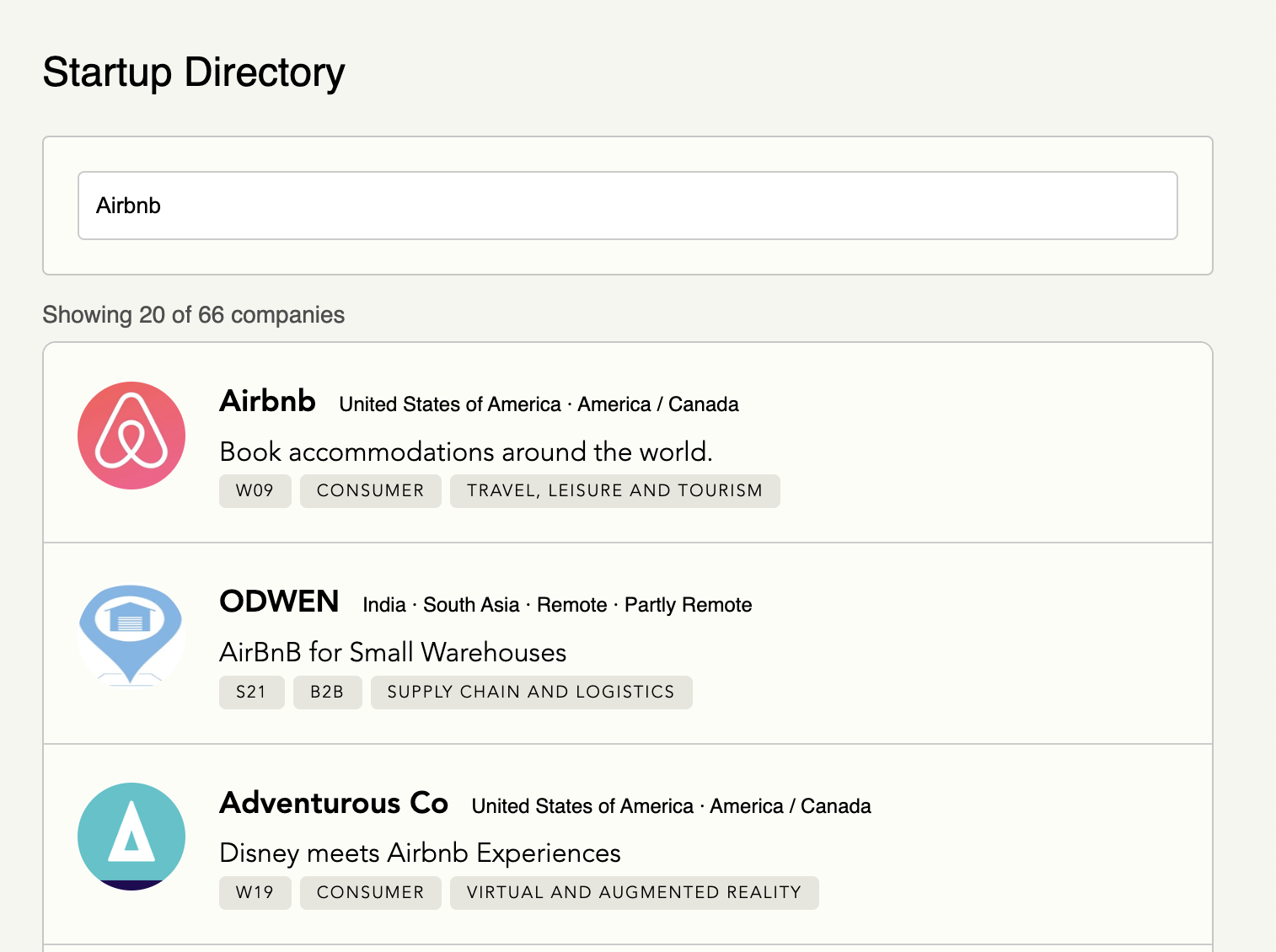Select the W09 batch tag
The width and height of the screenshot is (1276, 952).
pos(255,491)
